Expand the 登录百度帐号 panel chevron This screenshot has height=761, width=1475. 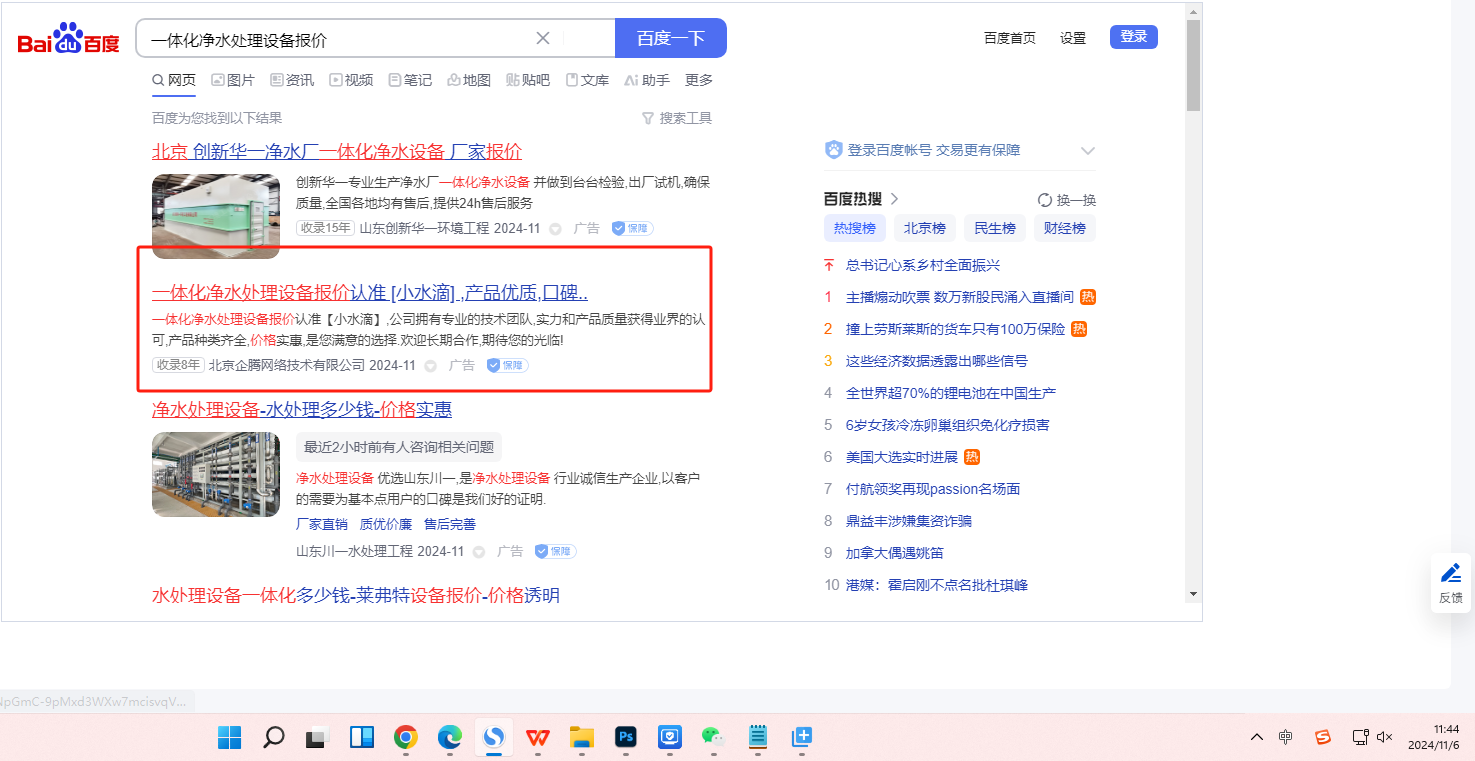click(x=1088, y=151)
